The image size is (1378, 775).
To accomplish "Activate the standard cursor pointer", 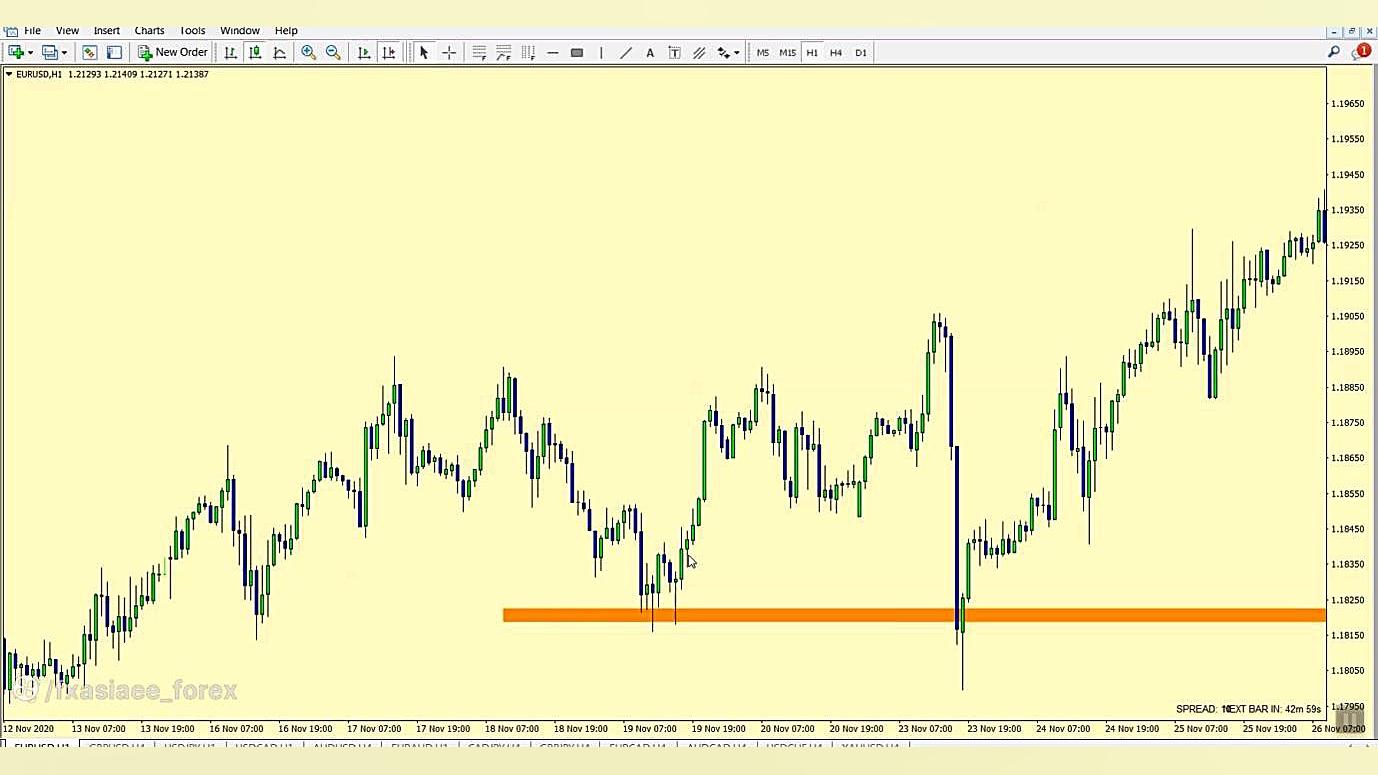I will click(424, 52).
